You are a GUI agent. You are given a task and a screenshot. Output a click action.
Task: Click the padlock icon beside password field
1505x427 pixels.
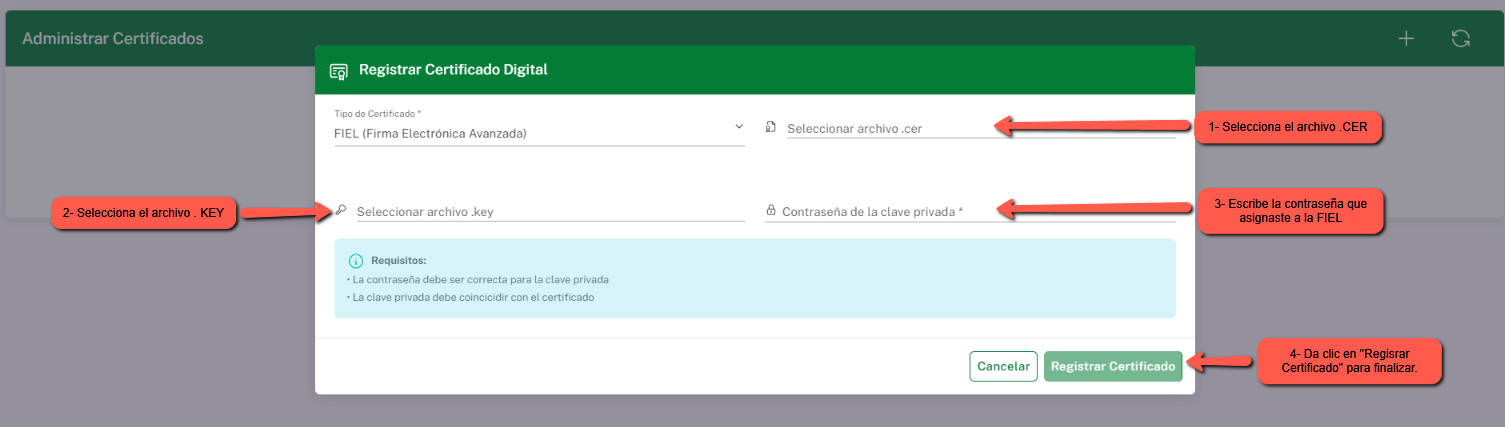tap(771, 211)
